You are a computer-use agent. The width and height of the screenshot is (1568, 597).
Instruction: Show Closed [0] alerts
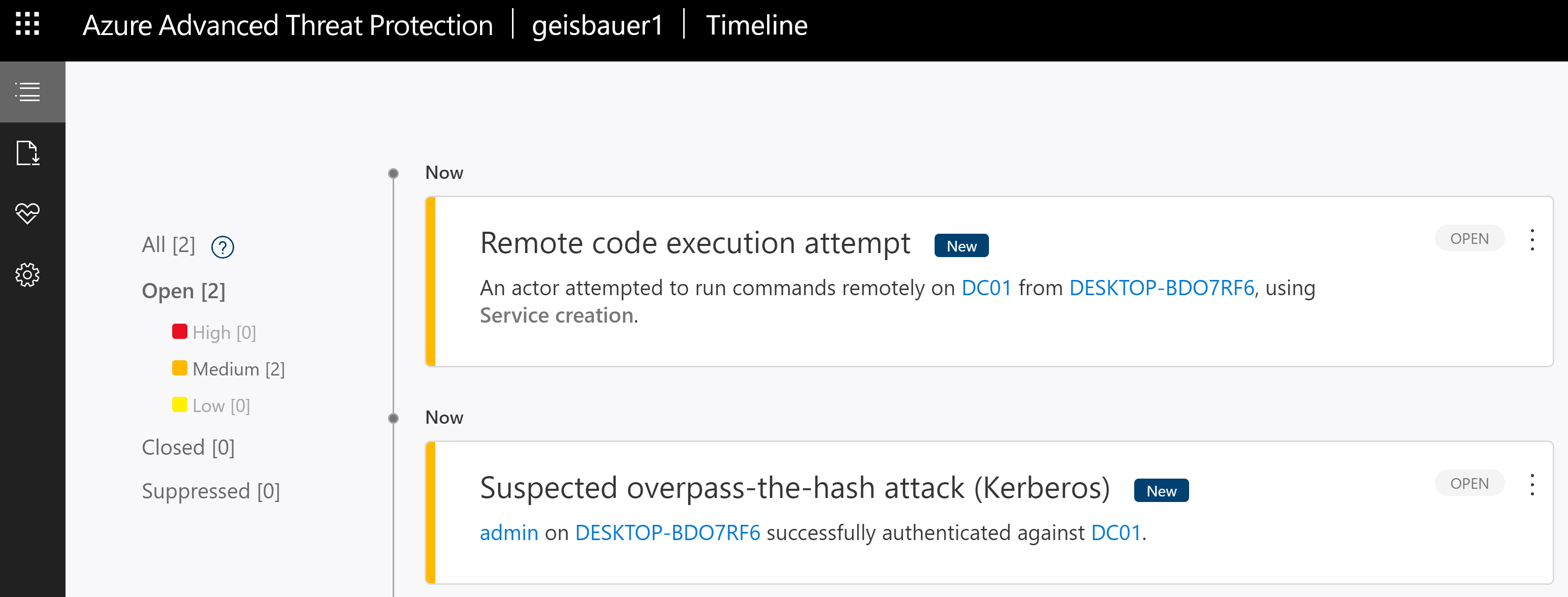coord(187,448)
